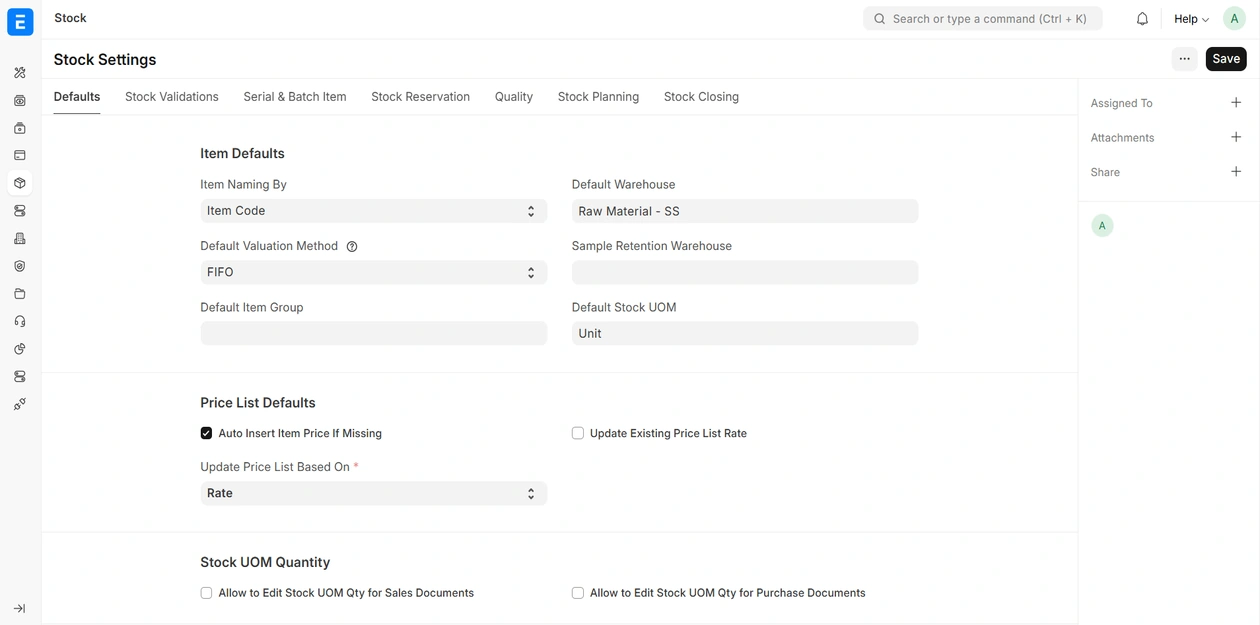This screenshot has height=625, width=1260.
Task: Switch to the Stock Validations tab
Action: point(171,97)
